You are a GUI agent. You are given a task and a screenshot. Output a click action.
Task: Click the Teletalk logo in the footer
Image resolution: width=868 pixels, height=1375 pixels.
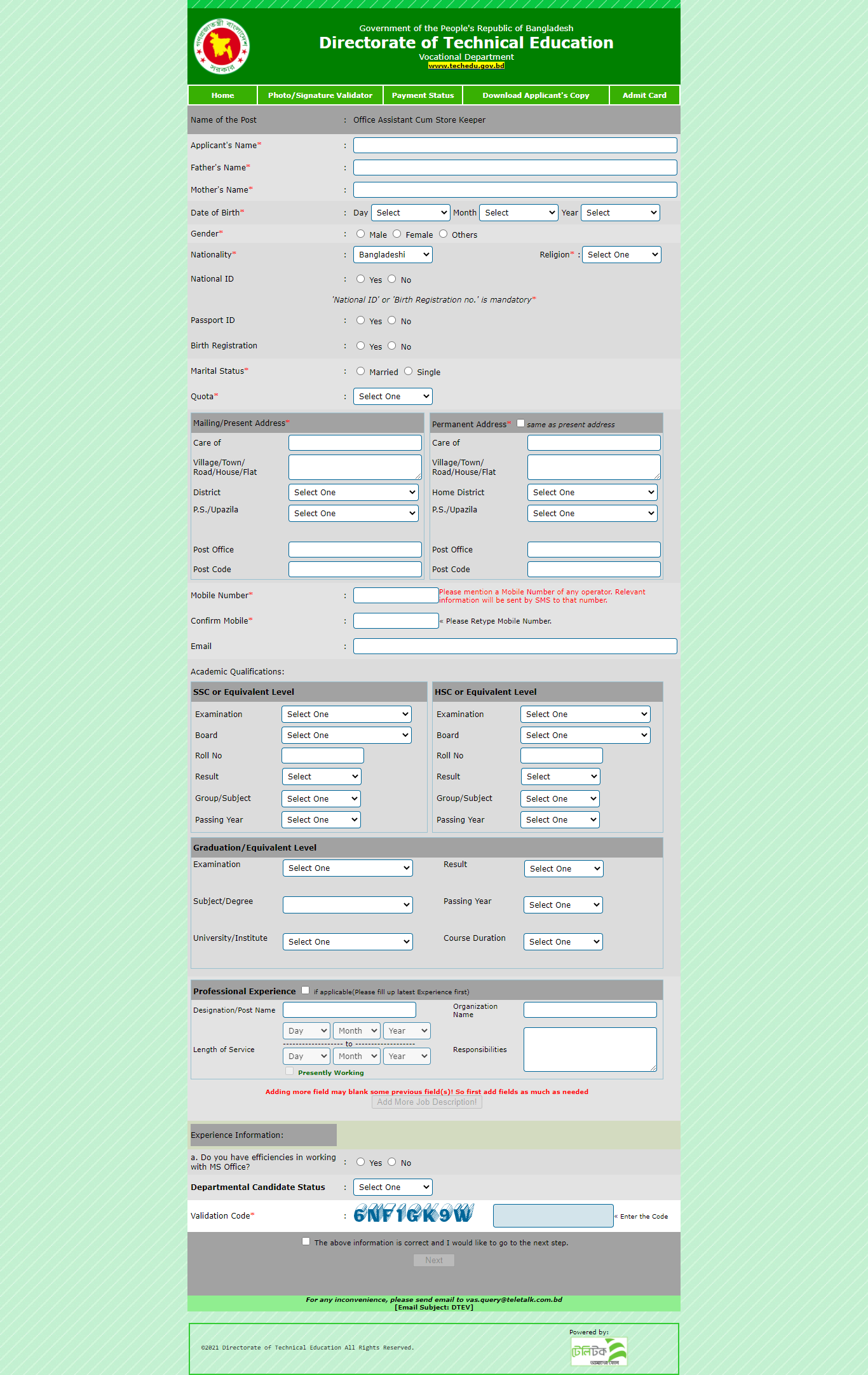point(599,1351)
